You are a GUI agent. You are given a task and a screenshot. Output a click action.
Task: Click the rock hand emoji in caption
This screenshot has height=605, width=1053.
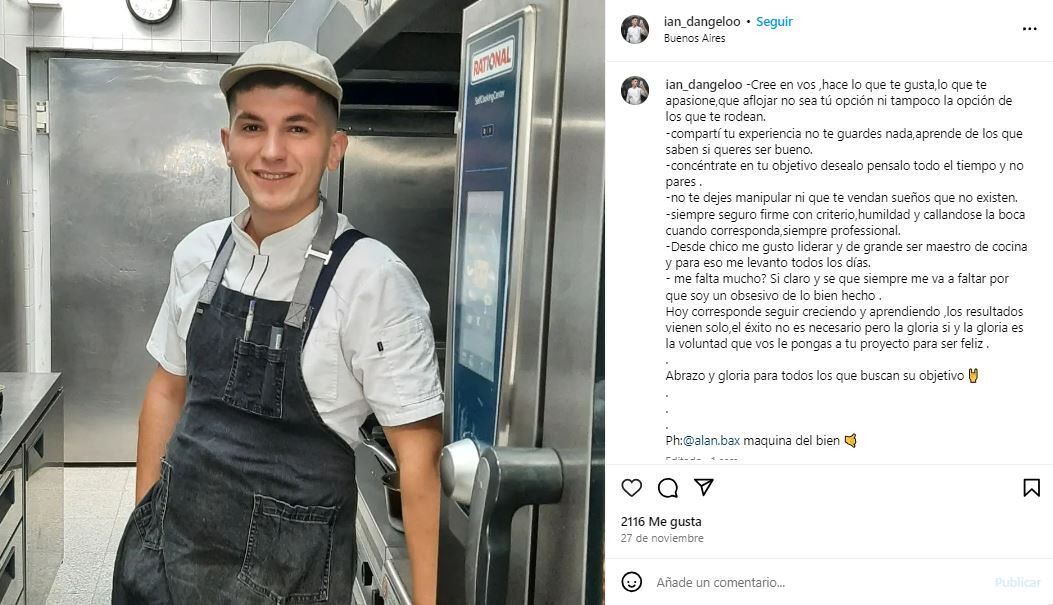(x=973, y=375)
